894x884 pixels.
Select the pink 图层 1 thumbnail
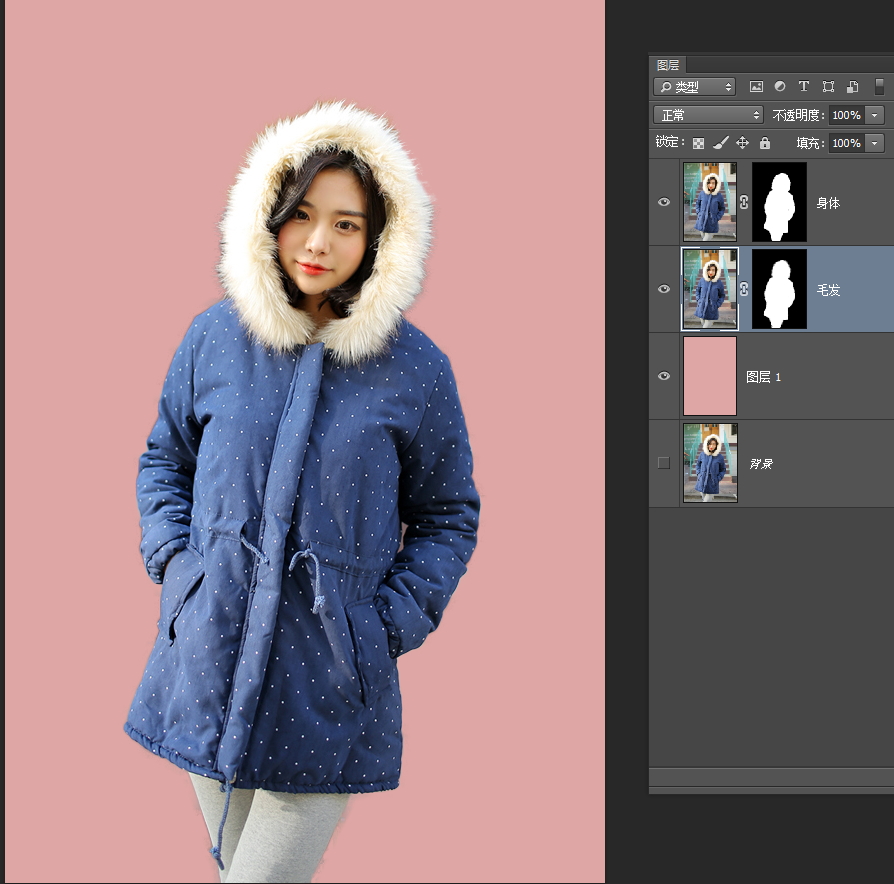pos(710,376)
